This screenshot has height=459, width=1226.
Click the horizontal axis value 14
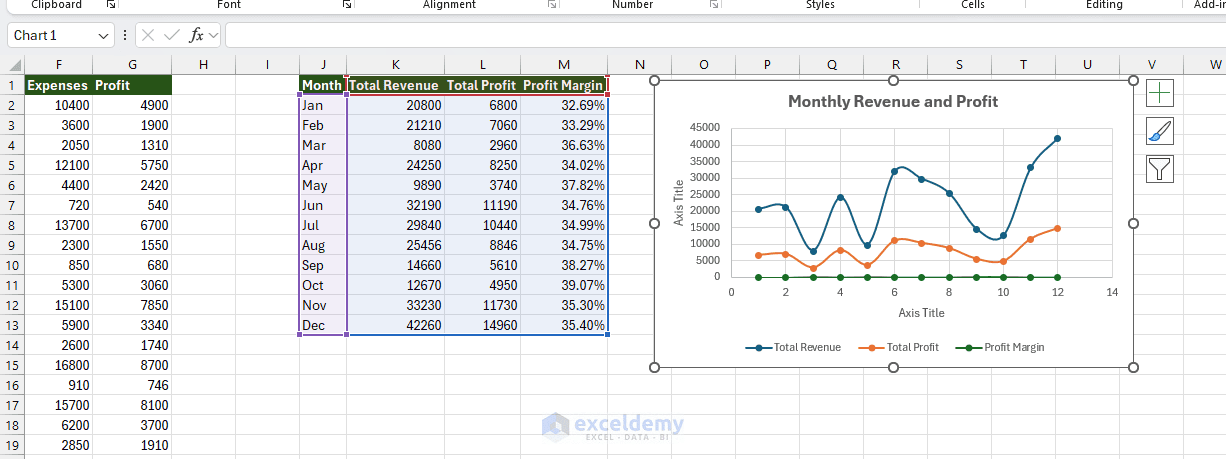coord(1111,292)
